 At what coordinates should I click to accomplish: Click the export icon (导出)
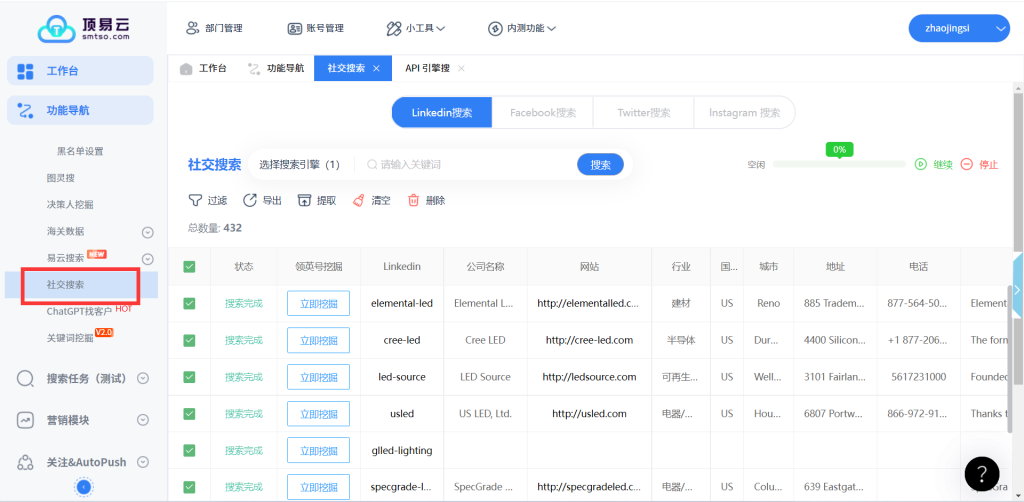click(x=250, y=200)
